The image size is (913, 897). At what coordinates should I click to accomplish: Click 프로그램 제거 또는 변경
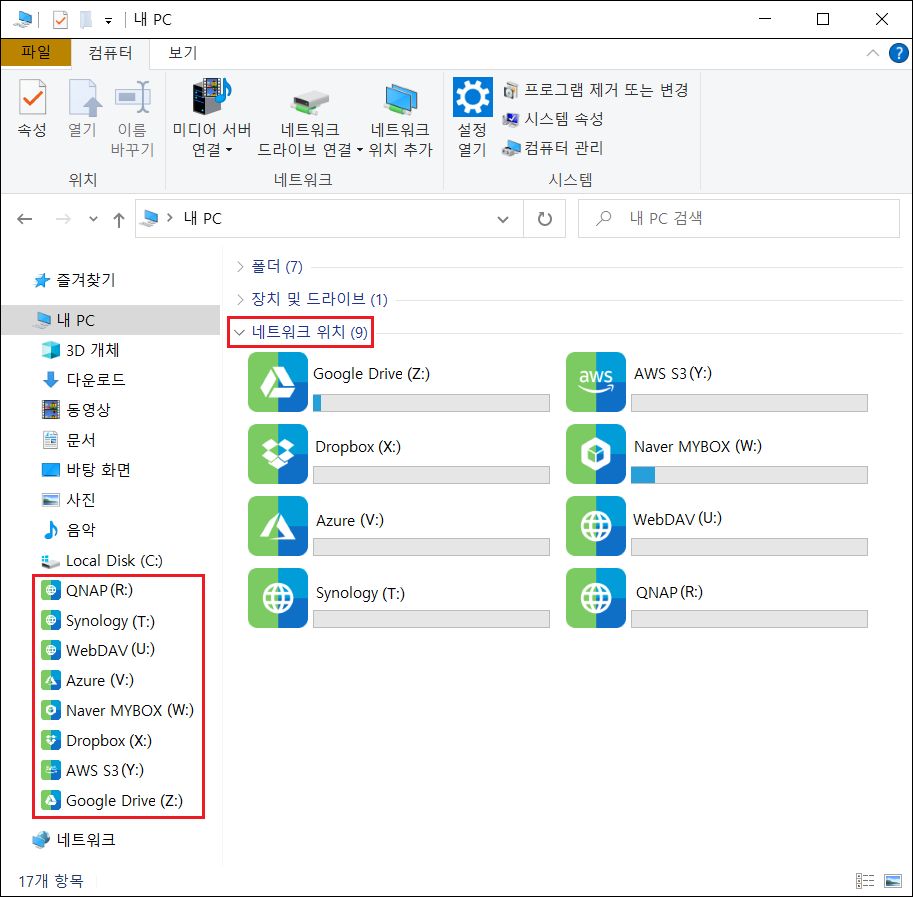click(x=596, y=90)
